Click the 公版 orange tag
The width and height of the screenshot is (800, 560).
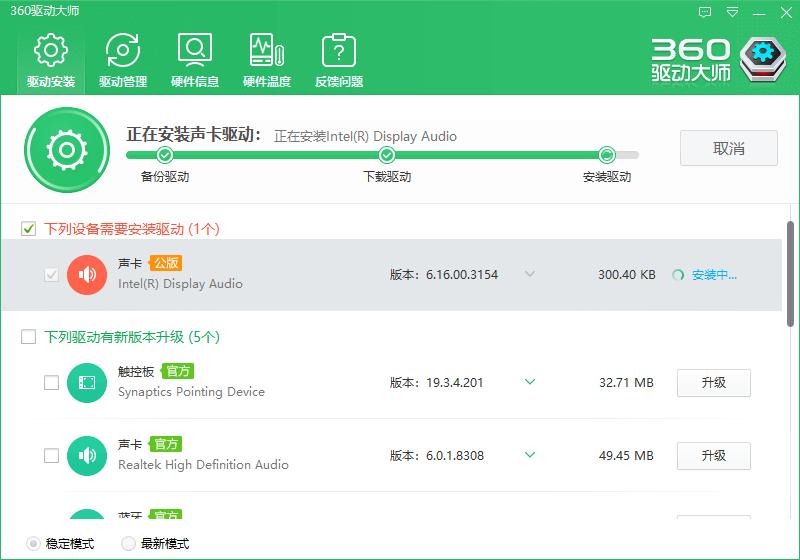click(166, 263)
